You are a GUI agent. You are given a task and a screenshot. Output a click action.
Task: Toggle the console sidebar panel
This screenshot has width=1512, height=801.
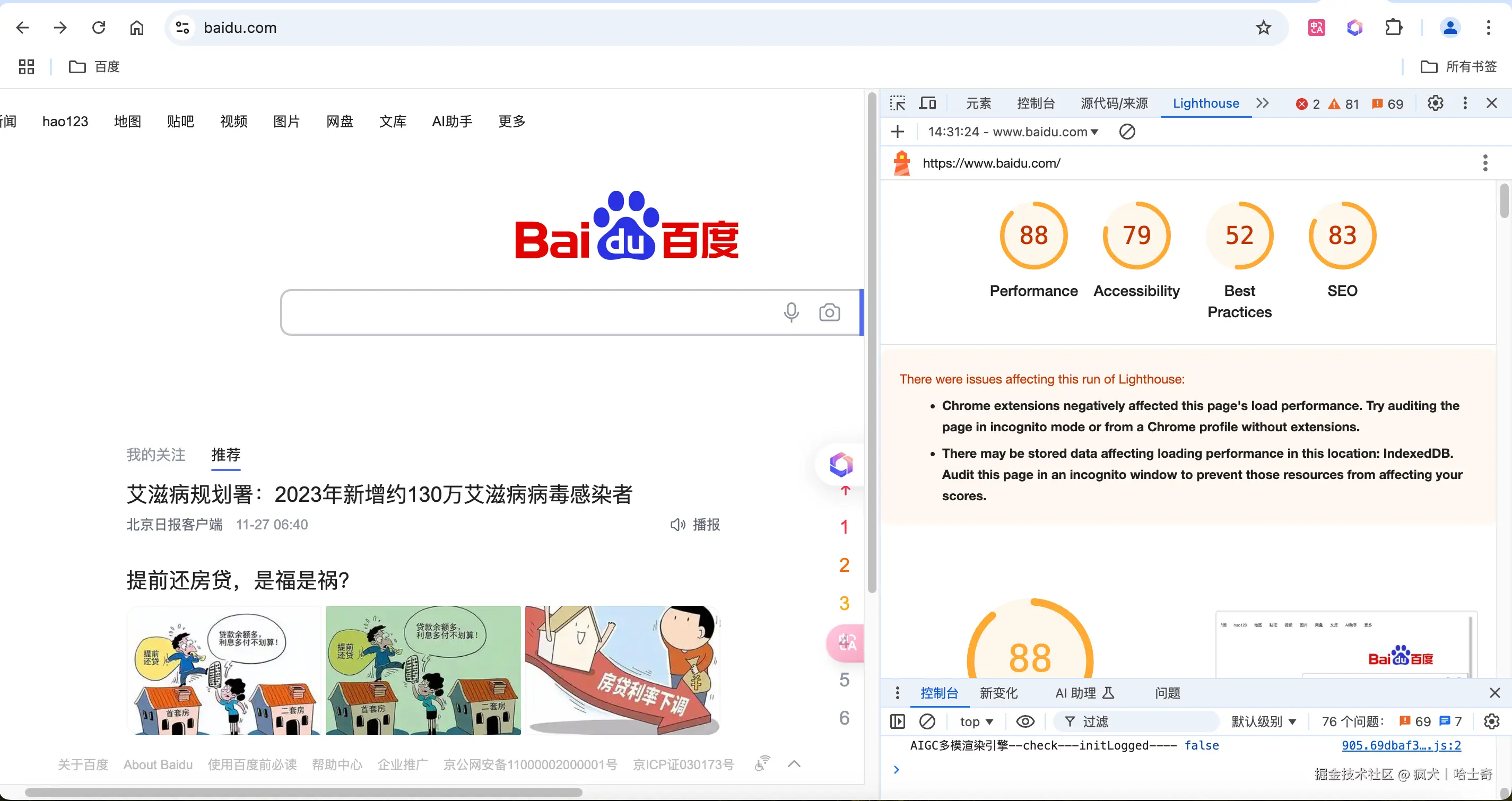(x=898, y=721)
